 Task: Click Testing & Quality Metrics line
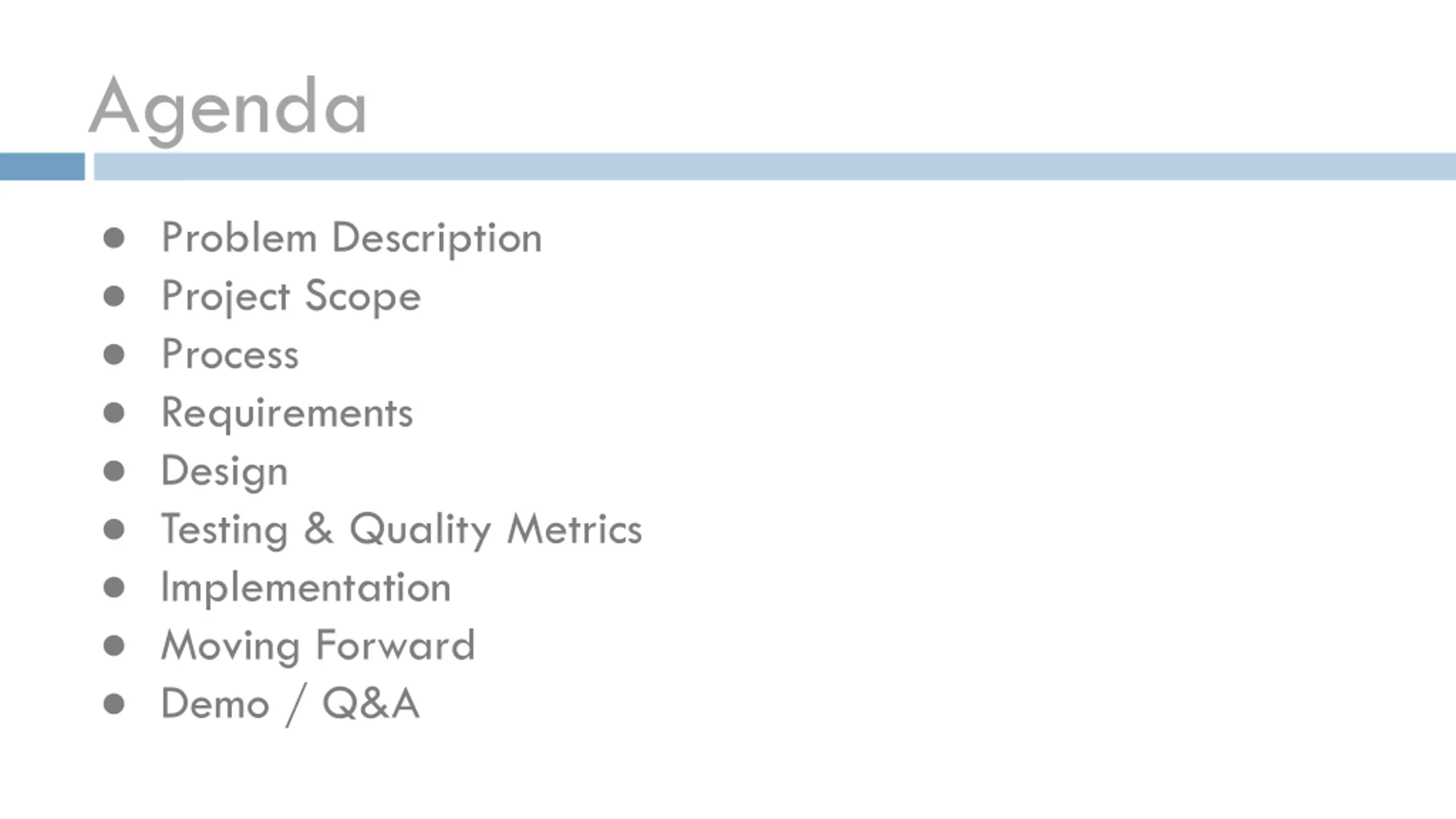coord(402,531)
